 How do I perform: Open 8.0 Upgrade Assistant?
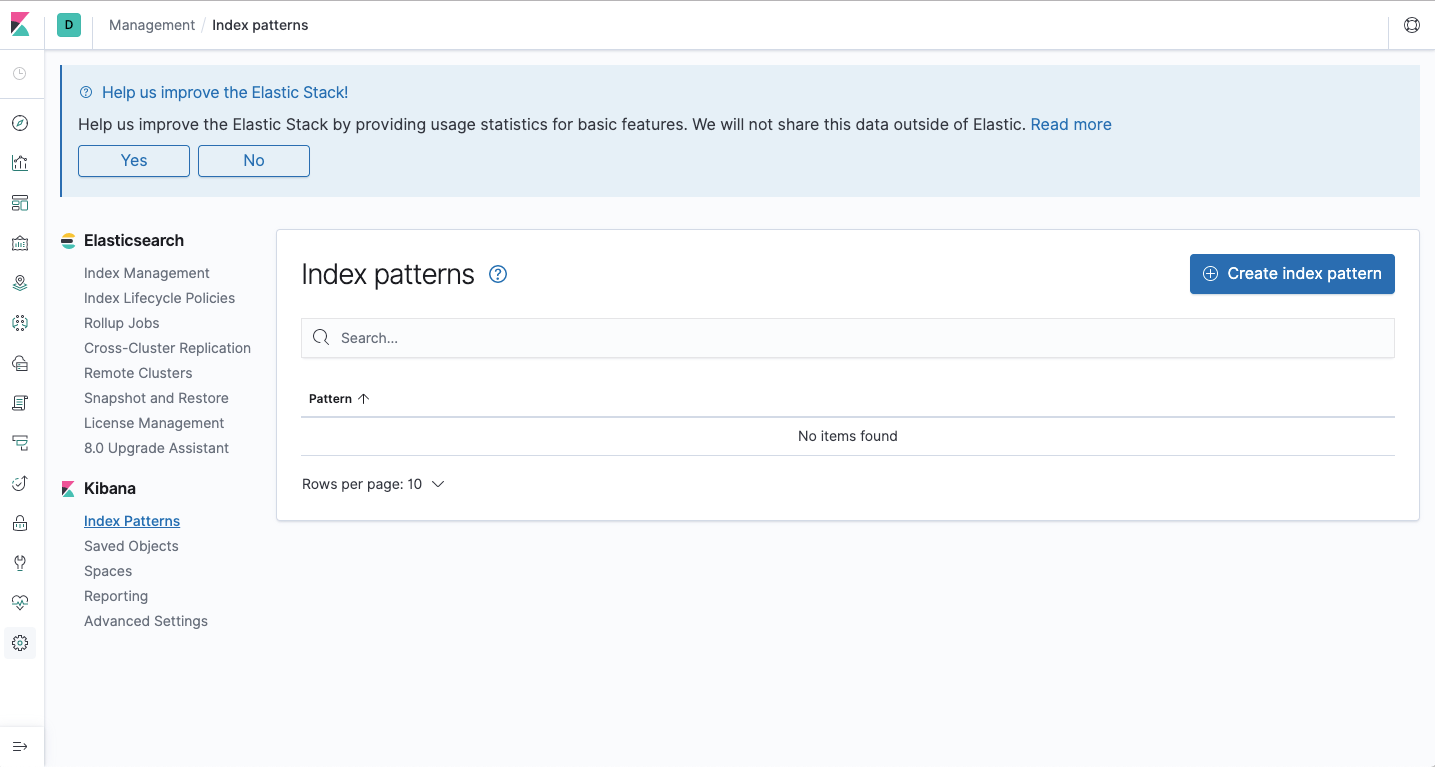click(x=156, y=448)
